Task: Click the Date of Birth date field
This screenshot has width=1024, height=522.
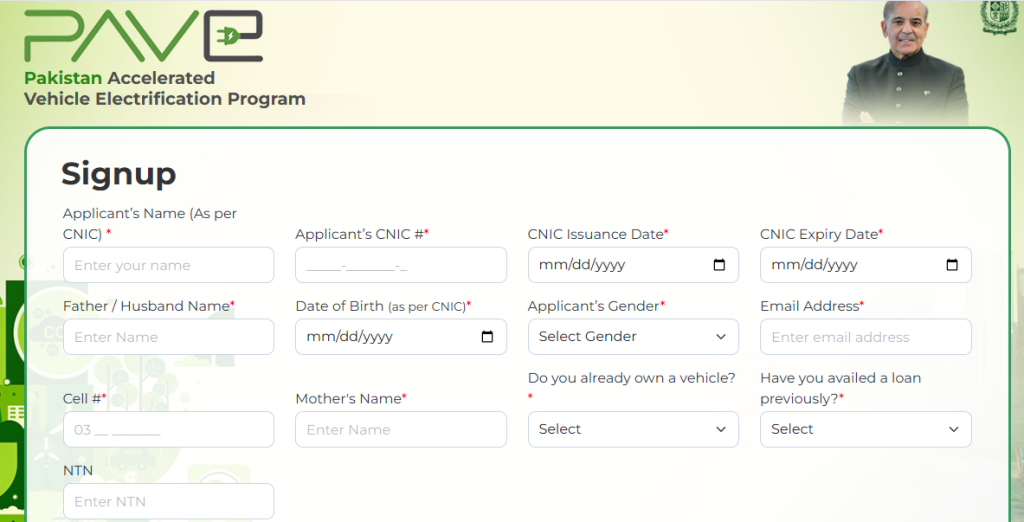Action: (x=370, y=337)
